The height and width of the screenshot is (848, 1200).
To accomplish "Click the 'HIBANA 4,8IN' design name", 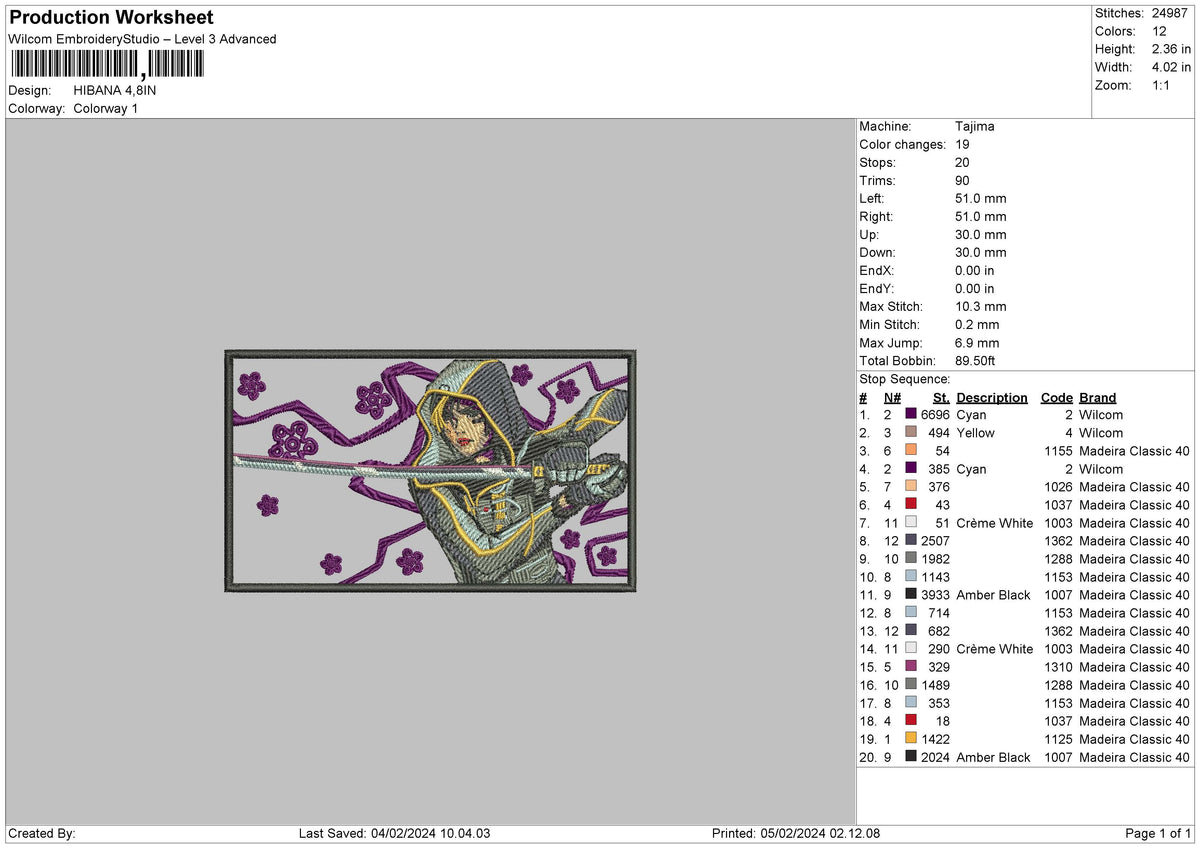I will tap(115, 90).
